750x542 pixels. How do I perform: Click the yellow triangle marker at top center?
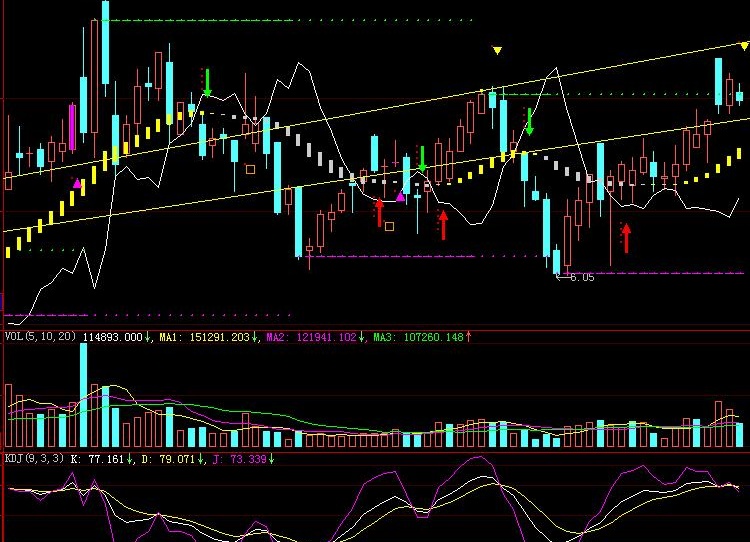coord(497,50)
